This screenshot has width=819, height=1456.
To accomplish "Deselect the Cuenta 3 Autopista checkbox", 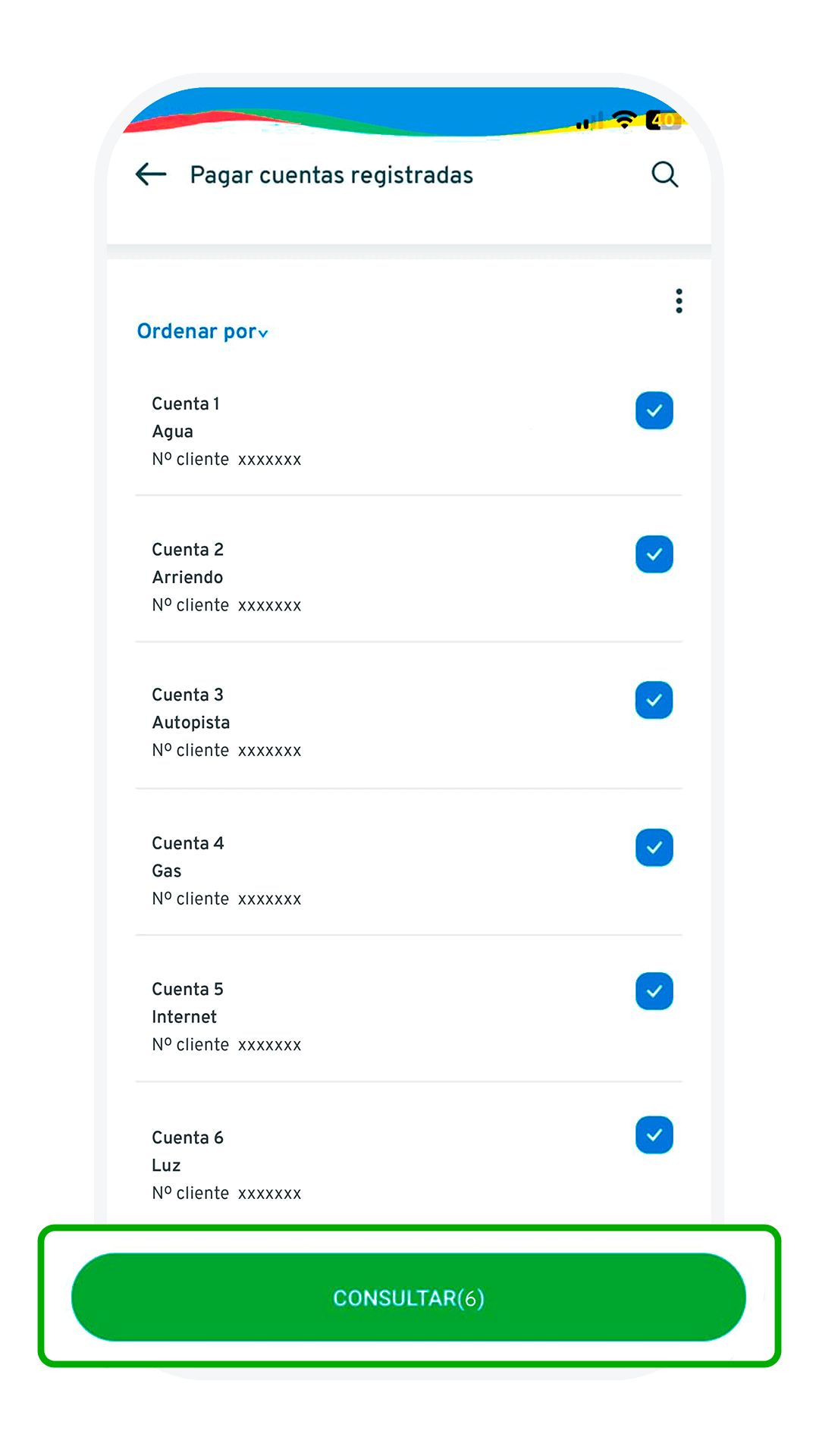I will [654, 700].
